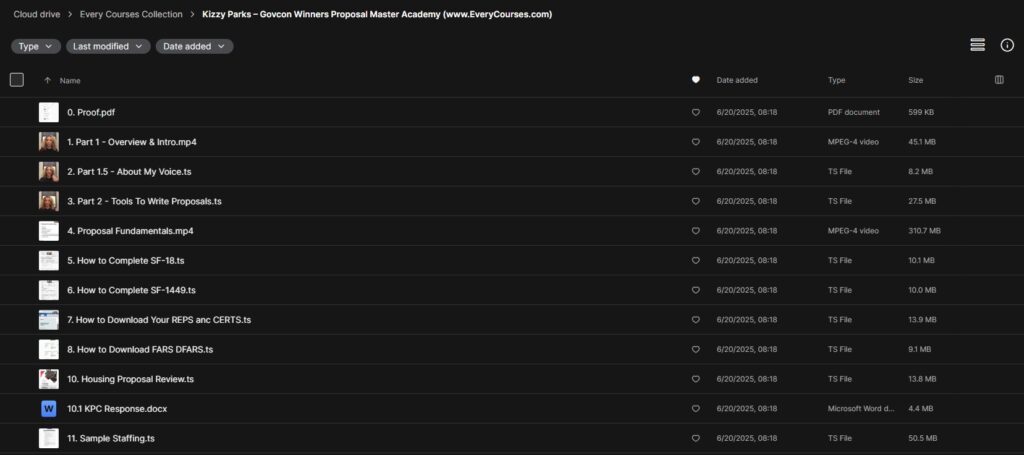
Task: Click the Kizzy Parks folder breadcrumb
Action: coord(377,14)
